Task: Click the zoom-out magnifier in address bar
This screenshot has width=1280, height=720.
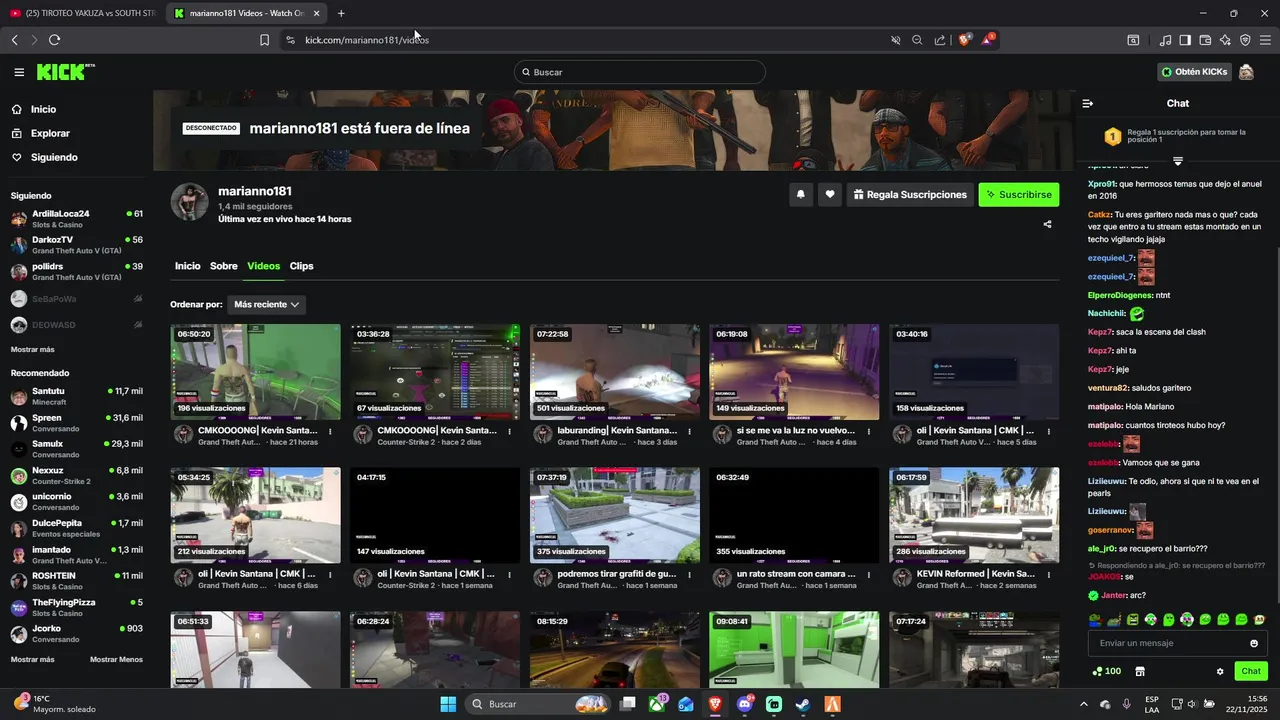Action: tap(917, 40)
